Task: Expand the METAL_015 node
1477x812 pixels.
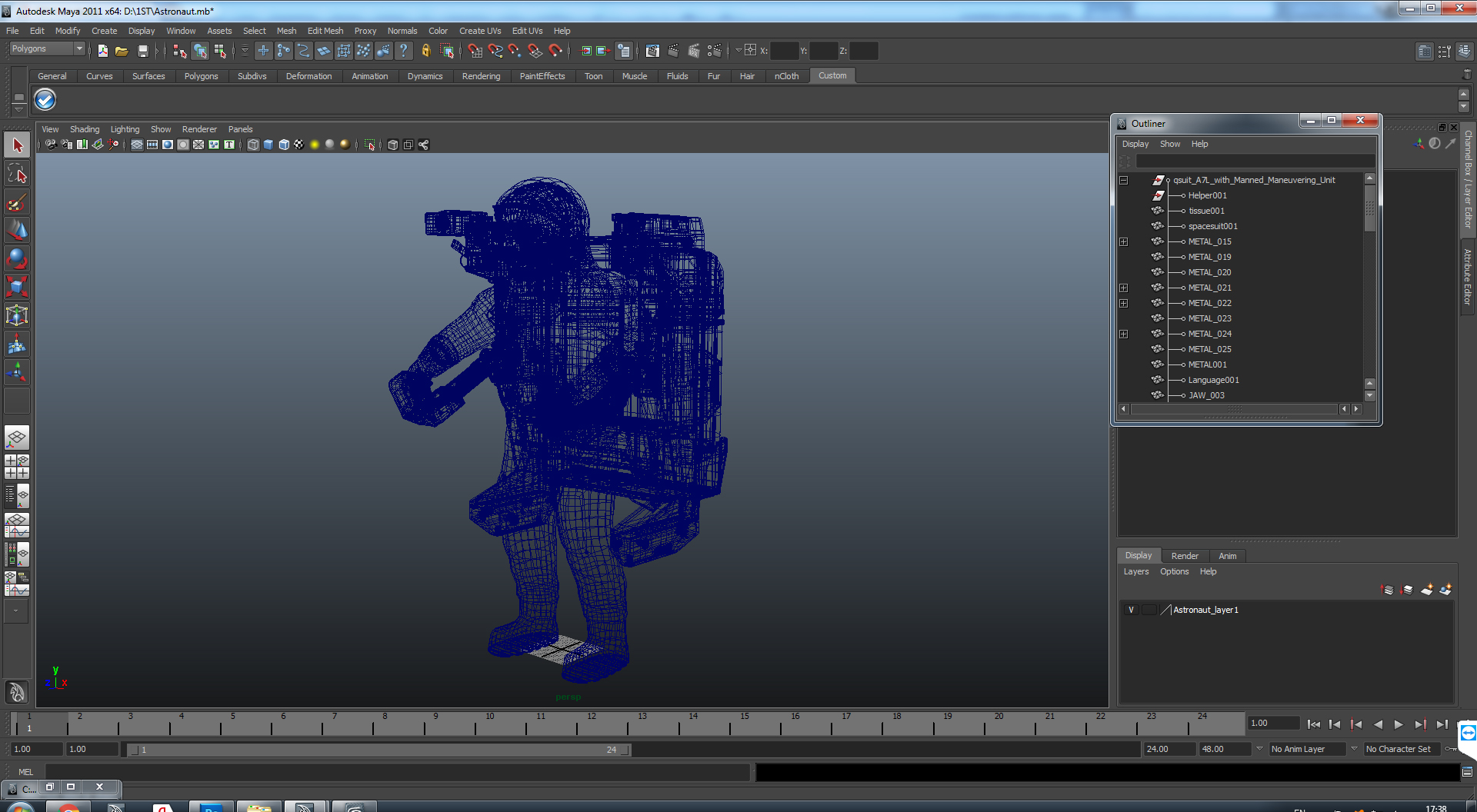Action: (1123, 241)
